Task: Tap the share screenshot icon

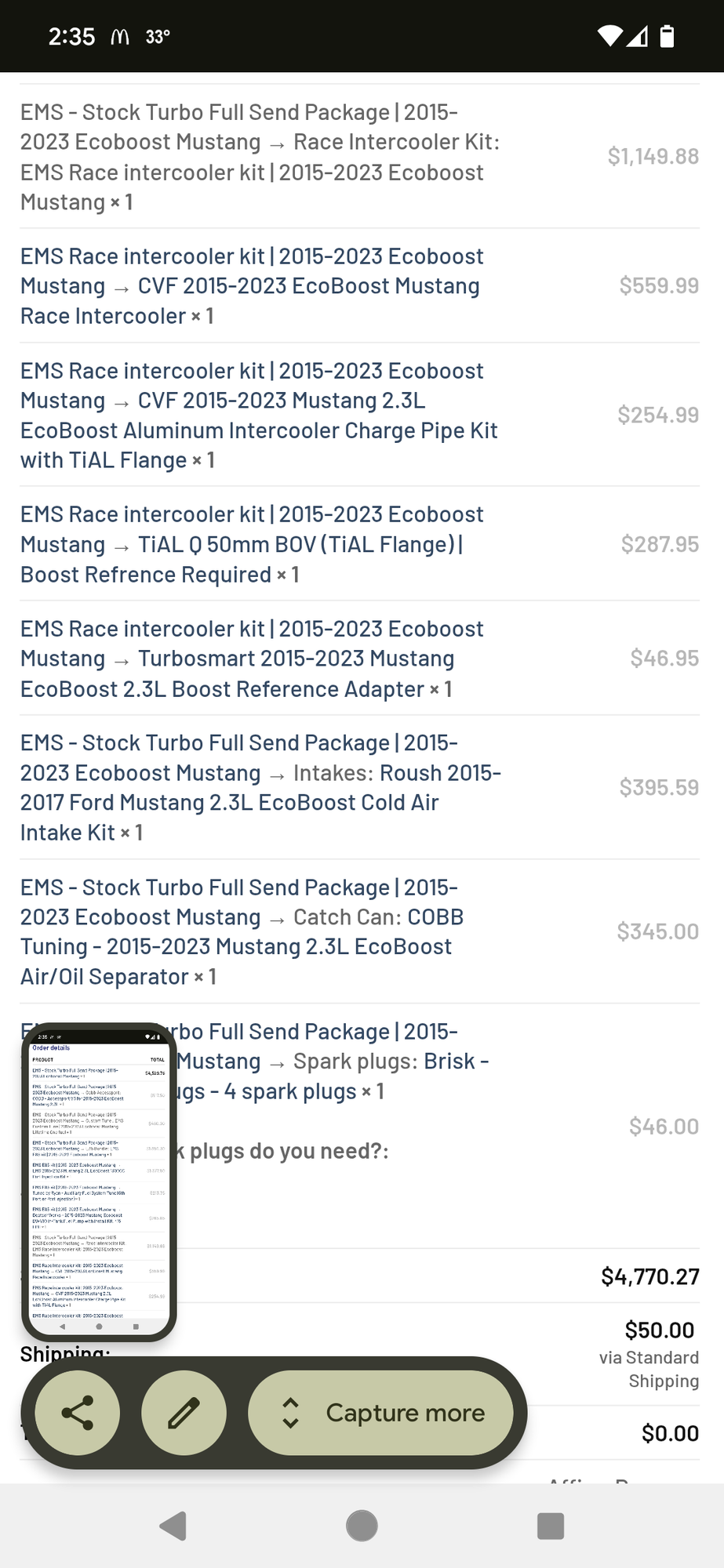Action: click(x=78, y=1413)
